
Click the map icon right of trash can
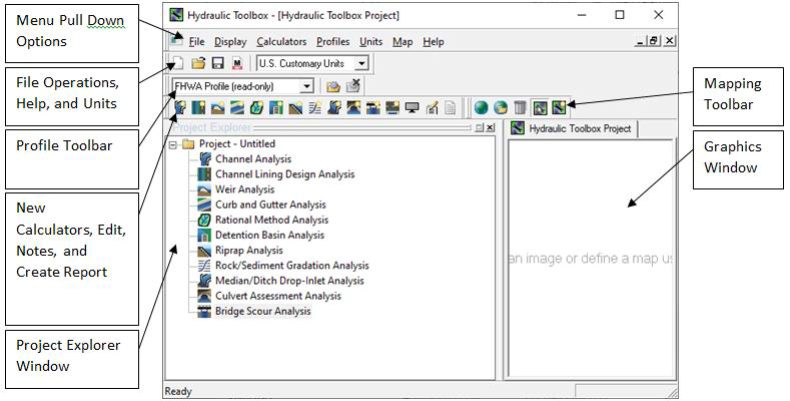point(540,107)
